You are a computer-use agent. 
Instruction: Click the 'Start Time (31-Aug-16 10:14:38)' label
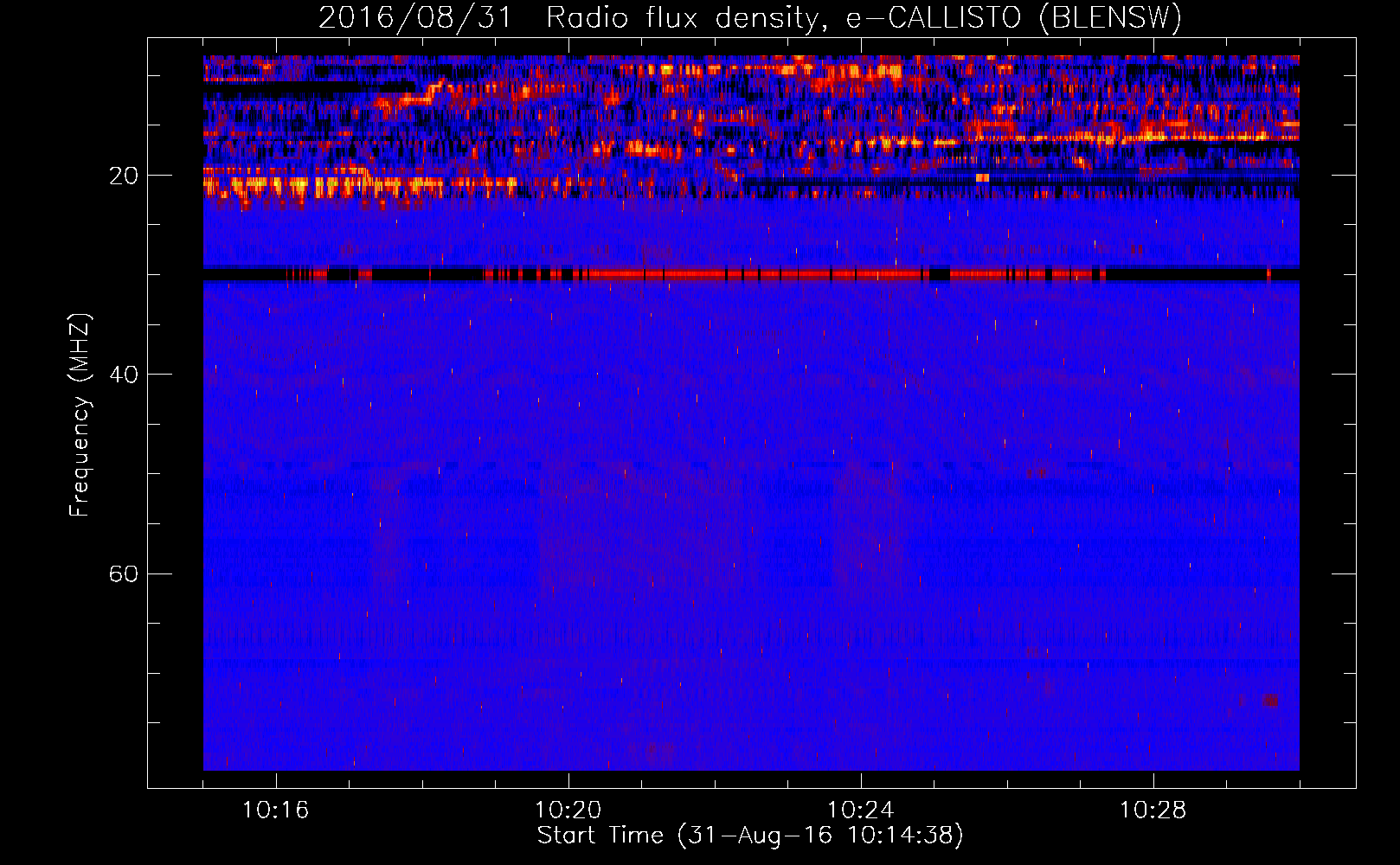click(750, 836)
